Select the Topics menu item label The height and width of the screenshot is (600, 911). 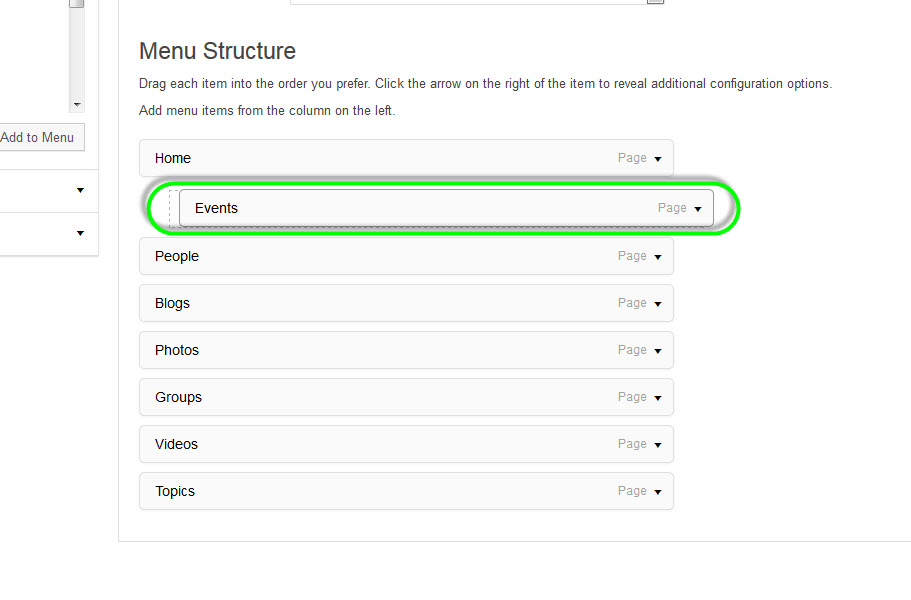point(175,491)
